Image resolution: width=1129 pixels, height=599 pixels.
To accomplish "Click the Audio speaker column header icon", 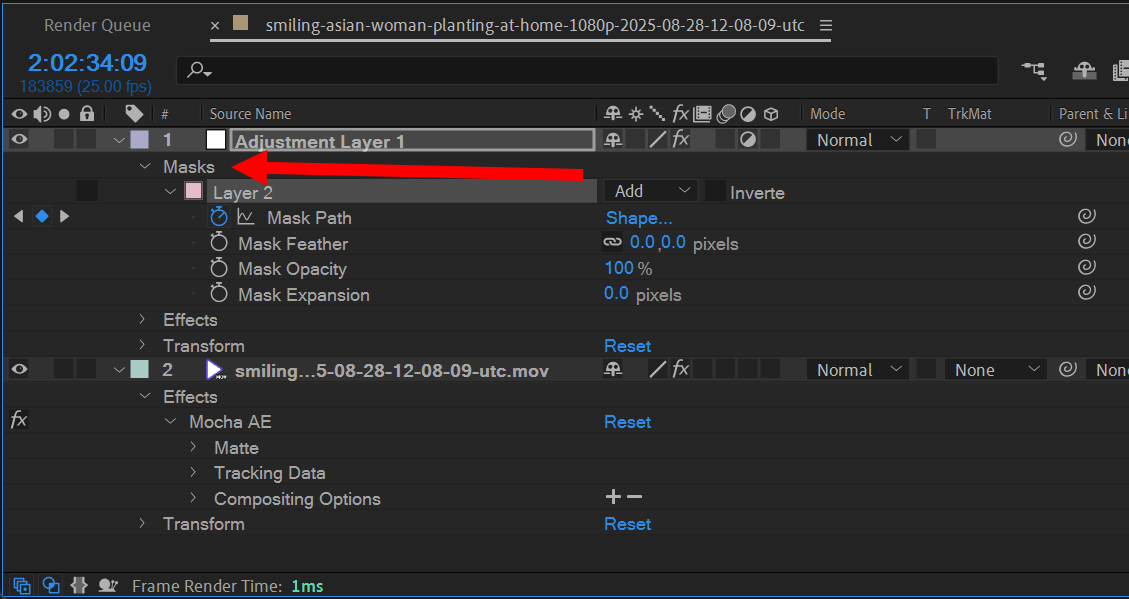I will (42, 114).
